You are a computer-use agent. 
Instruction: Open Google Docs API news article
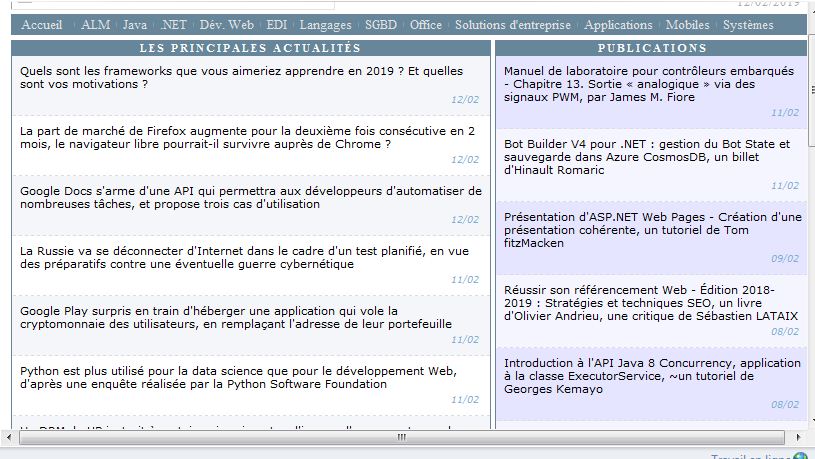pyautogui.click(x=251, y=198)
